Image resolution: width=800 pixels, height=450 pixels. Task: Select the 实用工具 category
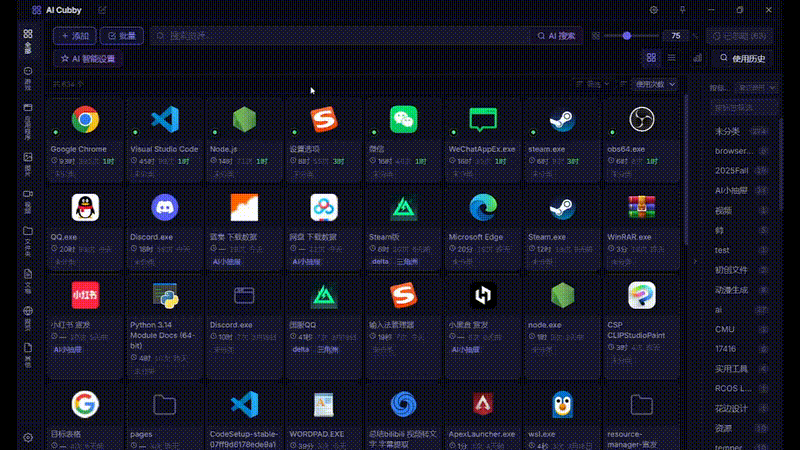pos(742,369)
